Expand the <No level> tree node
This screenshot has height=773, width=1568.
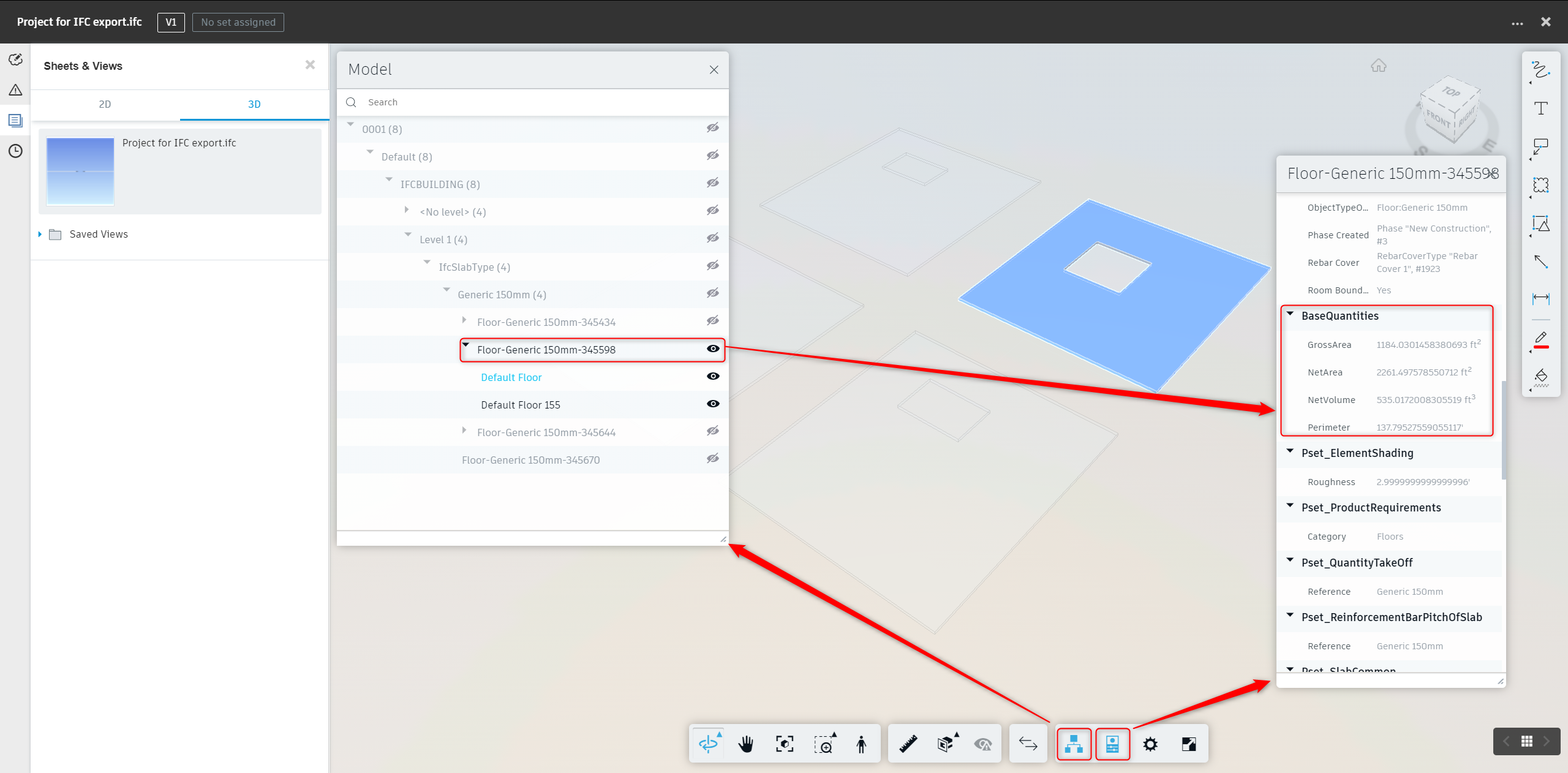click(x=407, y=210)
